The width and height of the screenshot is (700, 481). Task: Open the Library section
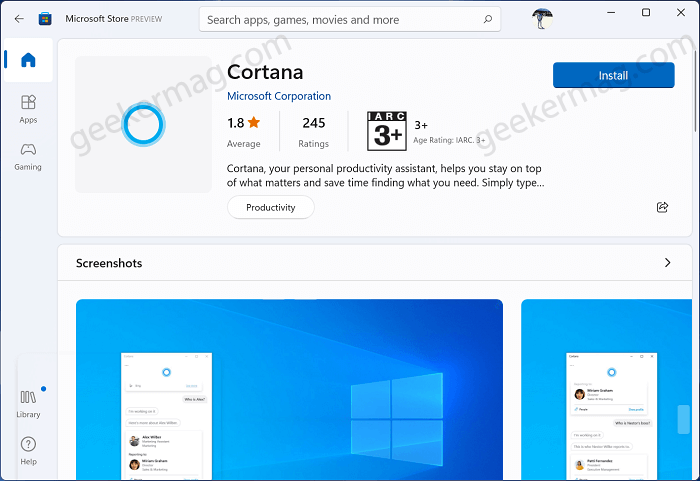(x=28, y=404)
